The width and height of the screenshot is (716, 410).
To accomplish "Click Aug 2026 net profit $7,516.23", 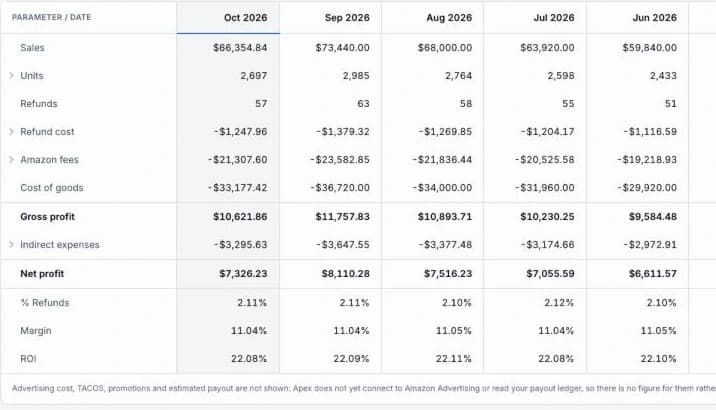I will pos(448,274).
